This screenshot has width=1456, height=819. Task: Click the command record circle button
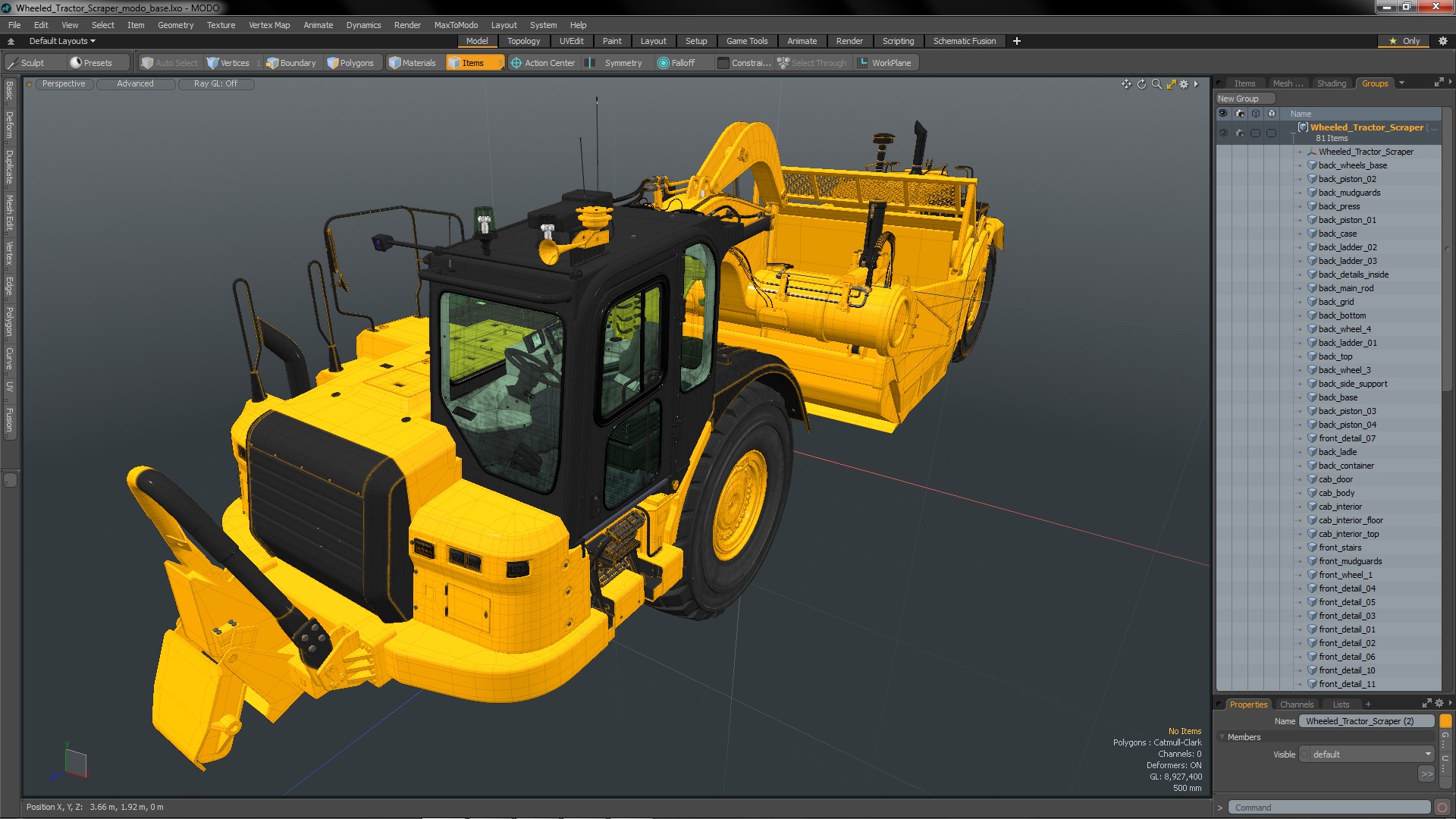pos(1442,808)
